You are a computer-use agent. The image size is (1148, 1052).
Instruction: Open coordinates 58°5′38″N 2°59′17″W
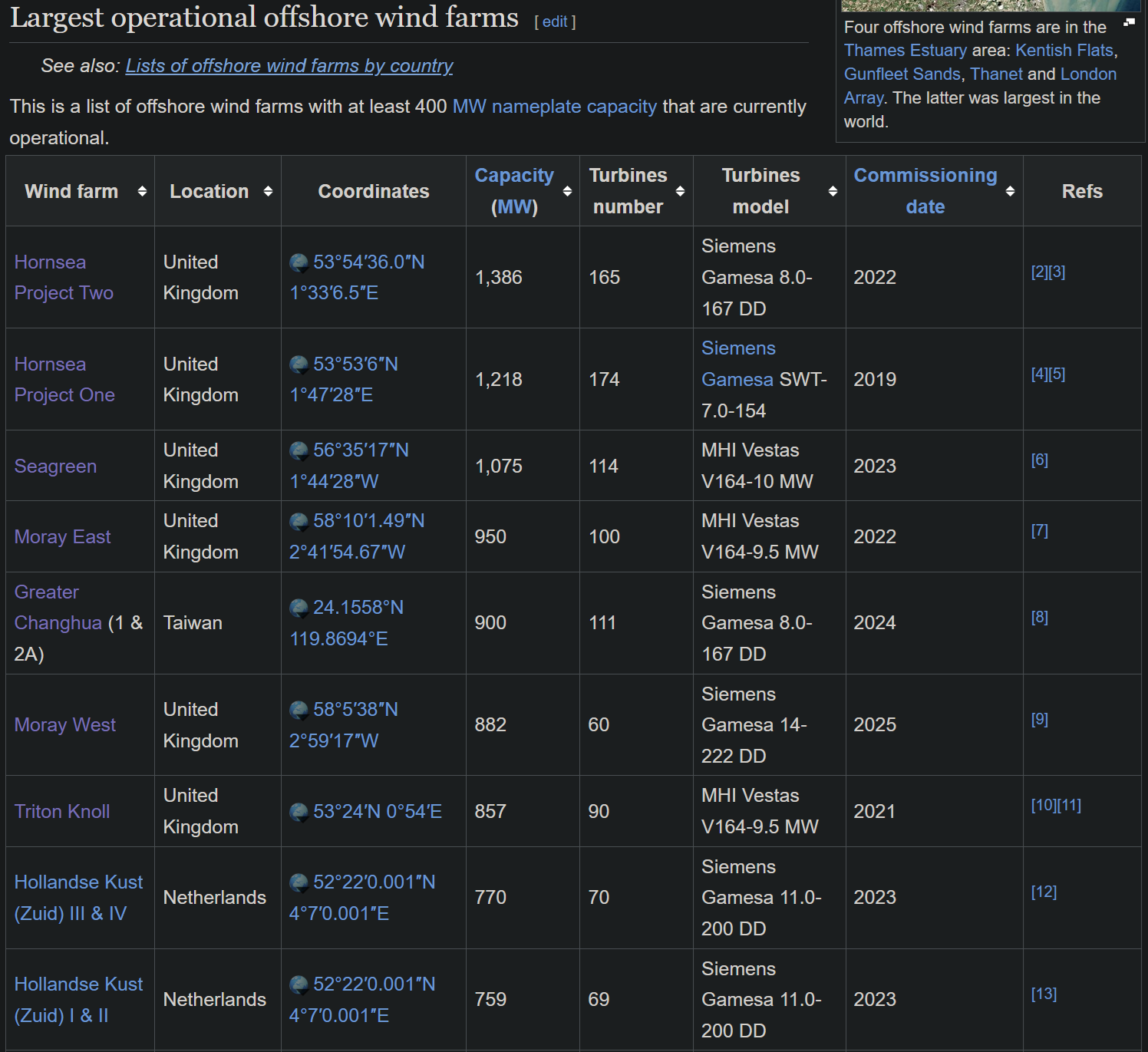[344, 725]
